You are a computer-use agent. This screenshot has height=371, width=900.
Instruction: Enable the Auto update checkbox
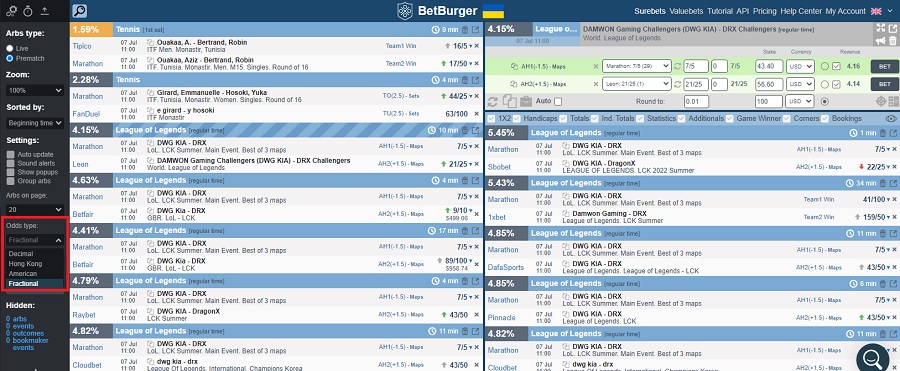pyautogui.click(x=10, y=154)
